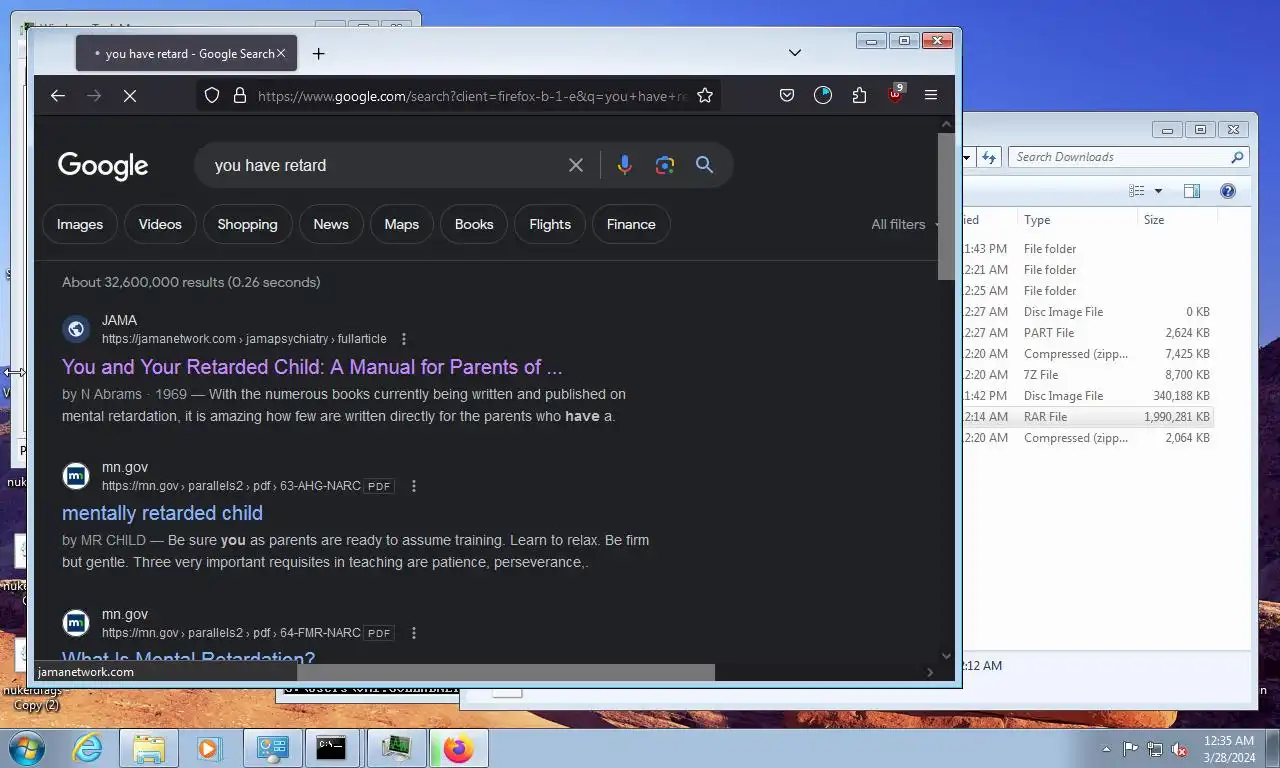This screenshot has width=1280, height=768.
Task: Sort Downloads by the Size column
Action: tap(1175, 220)
